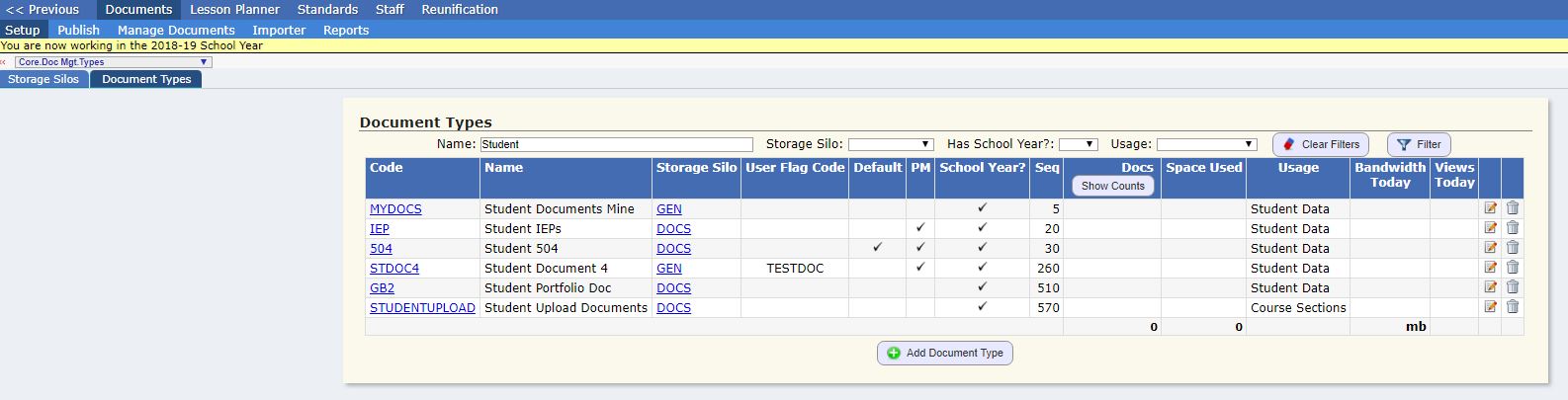The height and width of the screenshot is (400, 1568).
Task: Open the STDOC4 code link
Action: pyautogui.click(x=394, y=269)
